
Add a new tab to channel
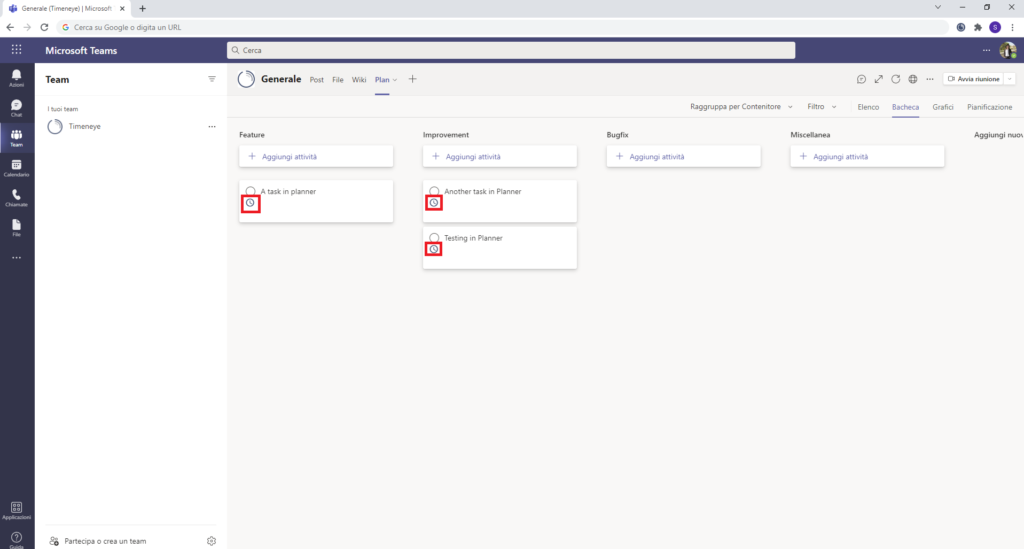[412, 79]
